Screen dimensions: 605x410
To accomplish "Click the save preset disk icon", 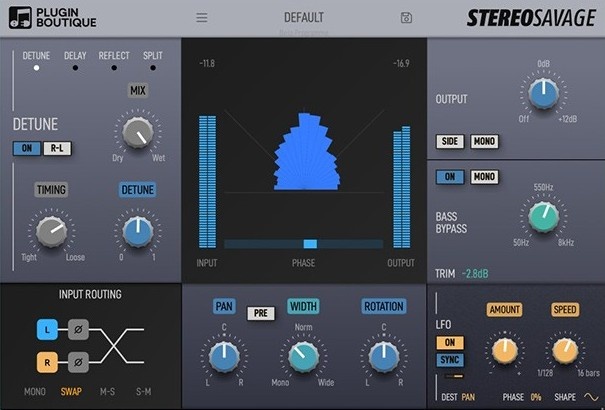I will click(x=406, y=18).
